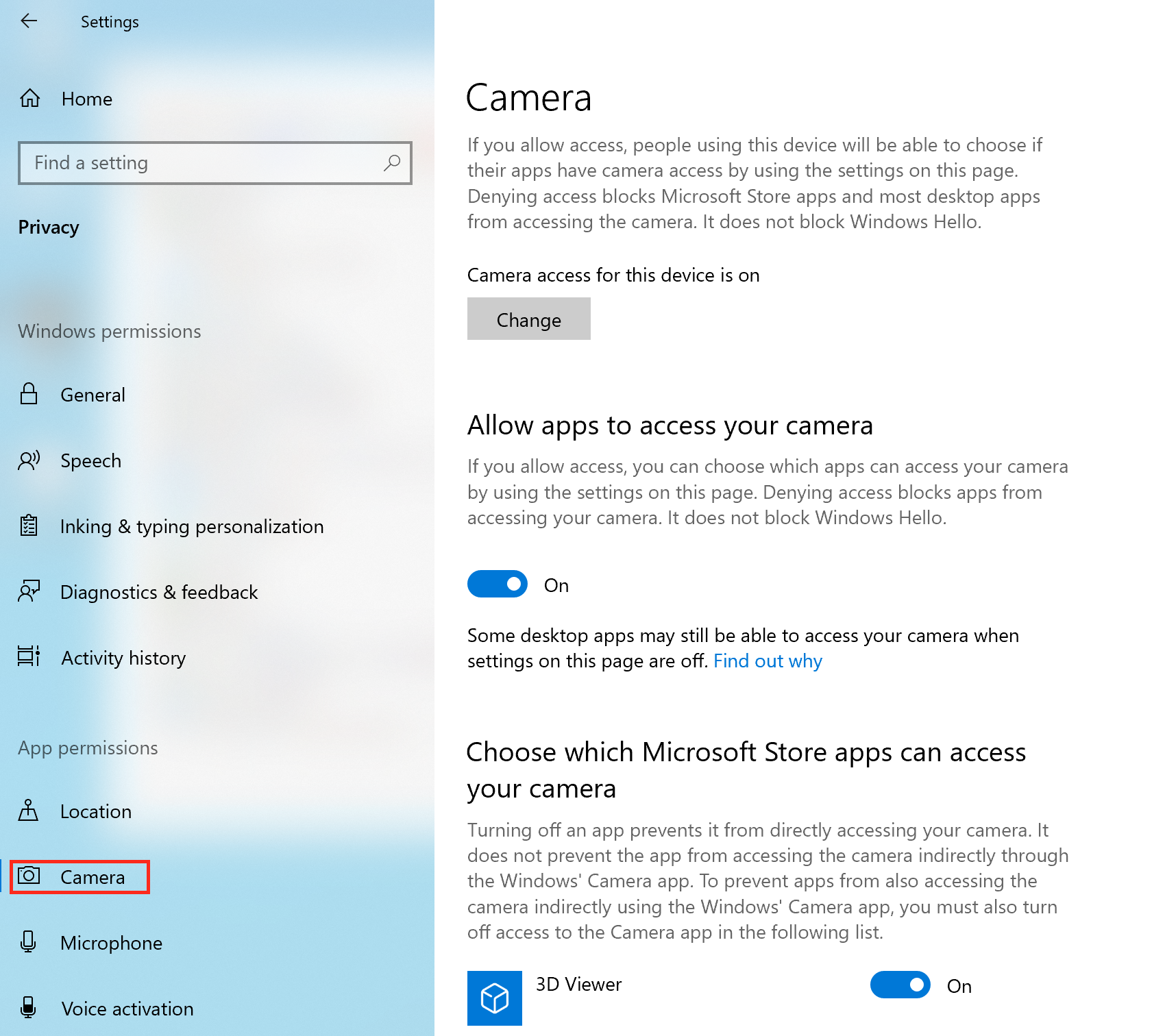The width and height of the screenshot is (1165, 1036).
Task: Turn off Allow apps to access camera
Action: tap(498, 584)
